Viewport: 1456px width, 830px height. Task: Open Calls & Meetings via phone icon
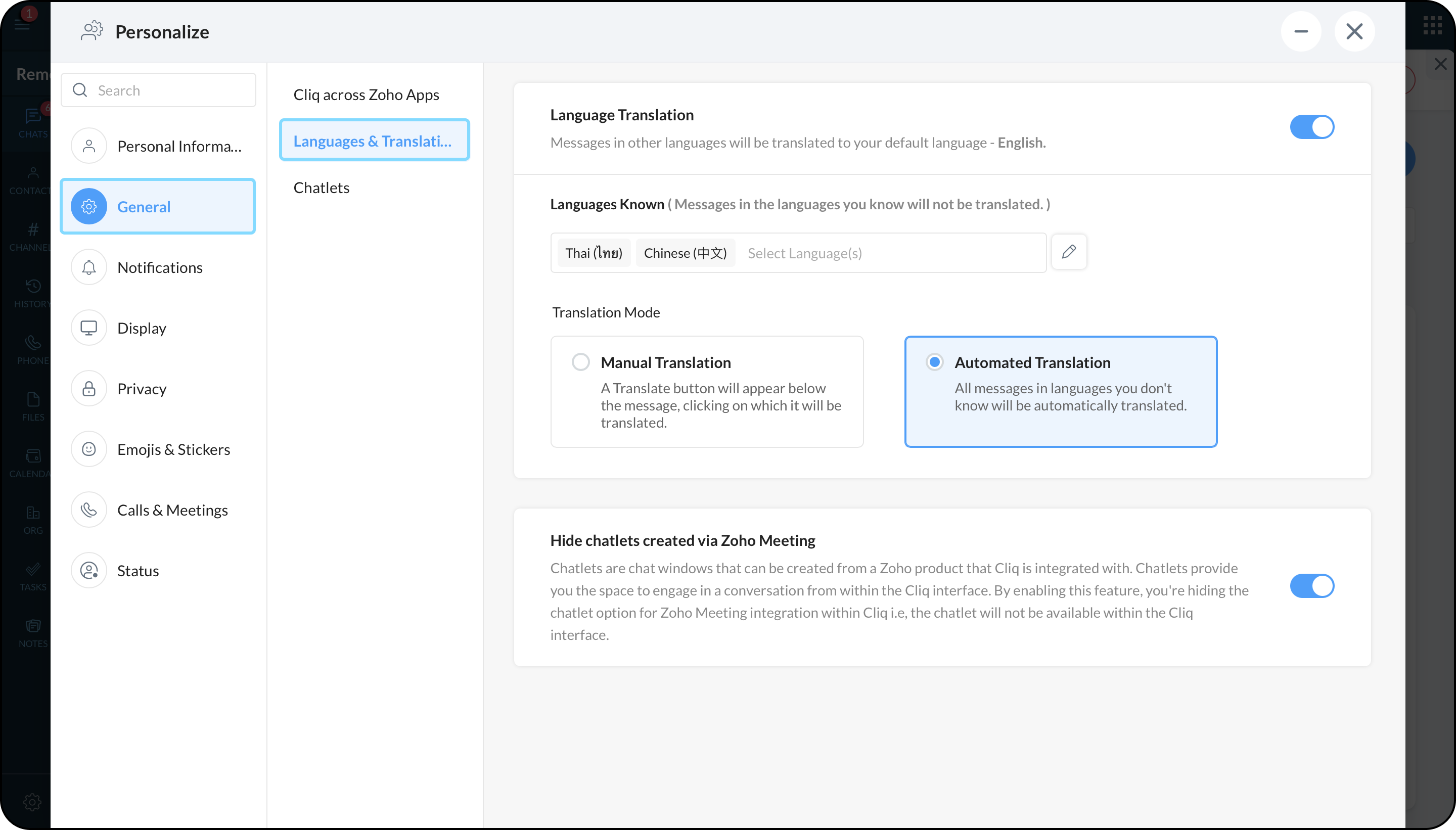(x=89, y=510)
